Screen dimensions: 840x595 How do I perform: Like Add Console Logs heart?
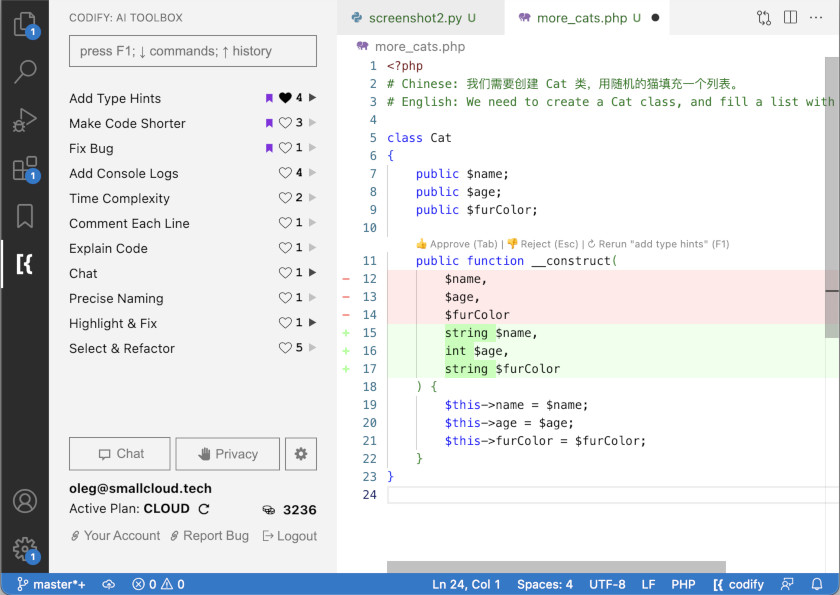285,172
